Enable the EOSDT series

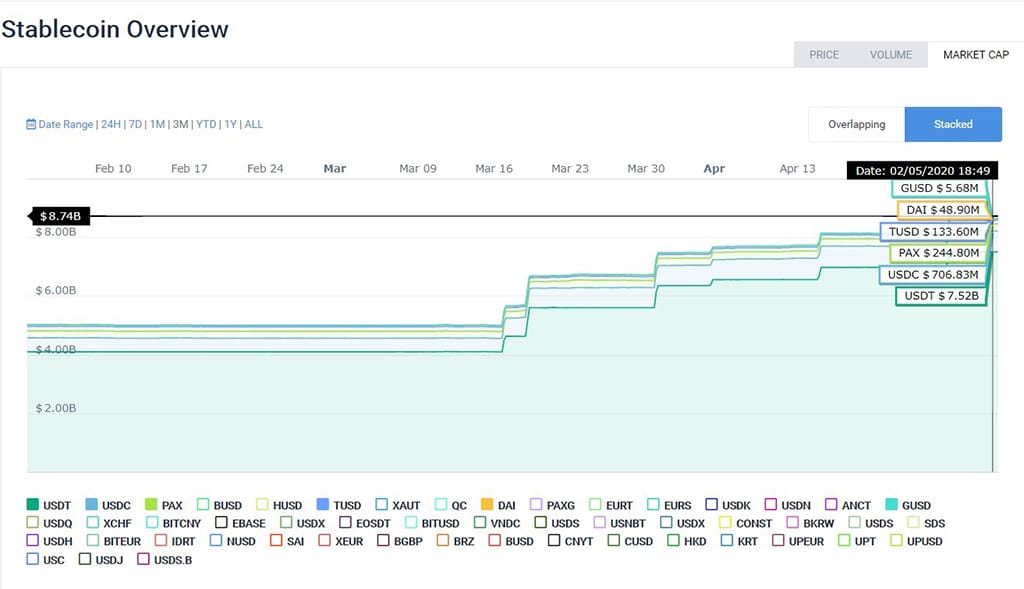345,522
